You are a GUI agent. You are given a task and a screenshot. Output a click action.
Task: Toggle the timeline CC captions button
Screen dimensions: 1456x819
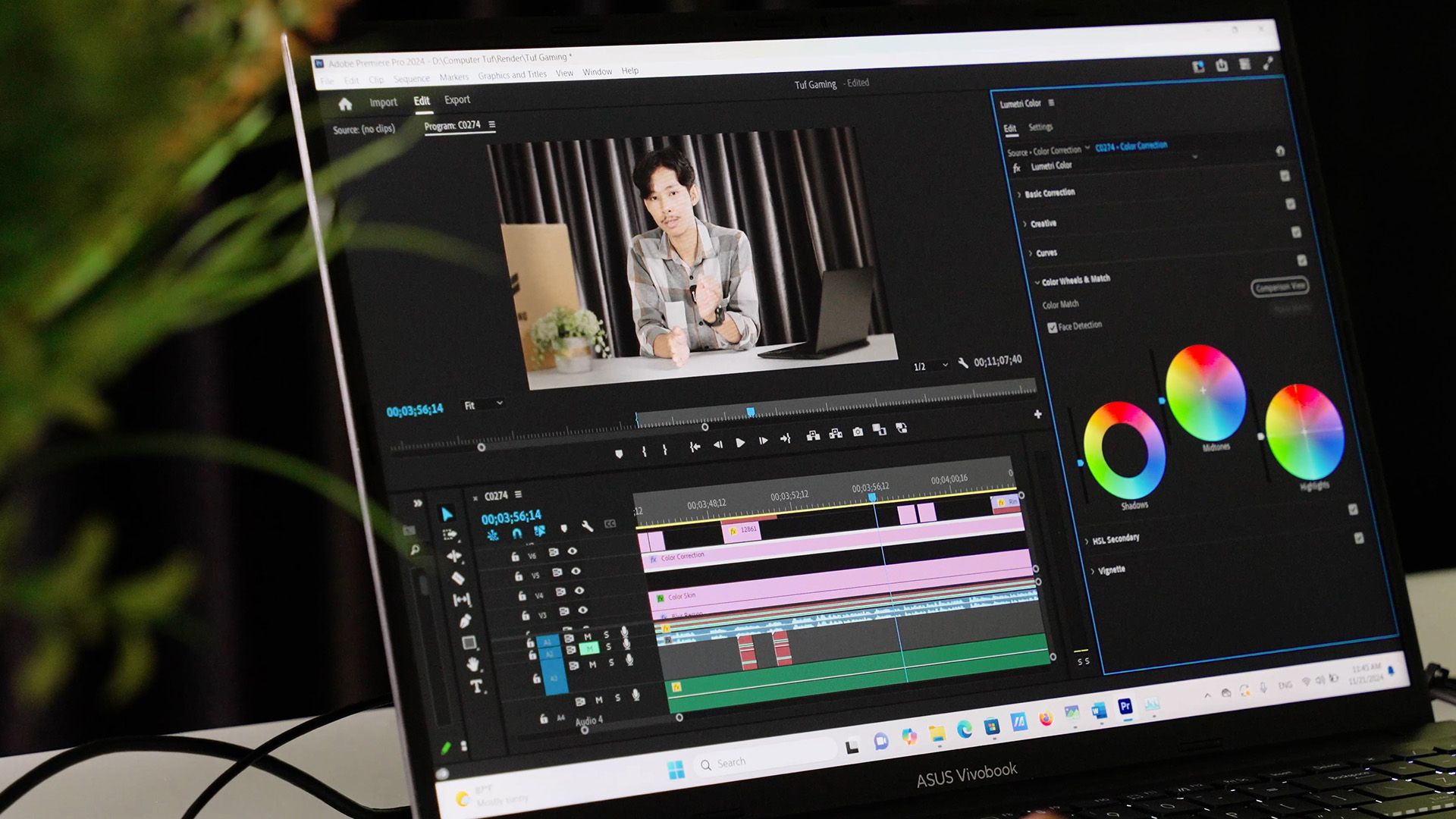pyautogui.click(x=610, y=524)
